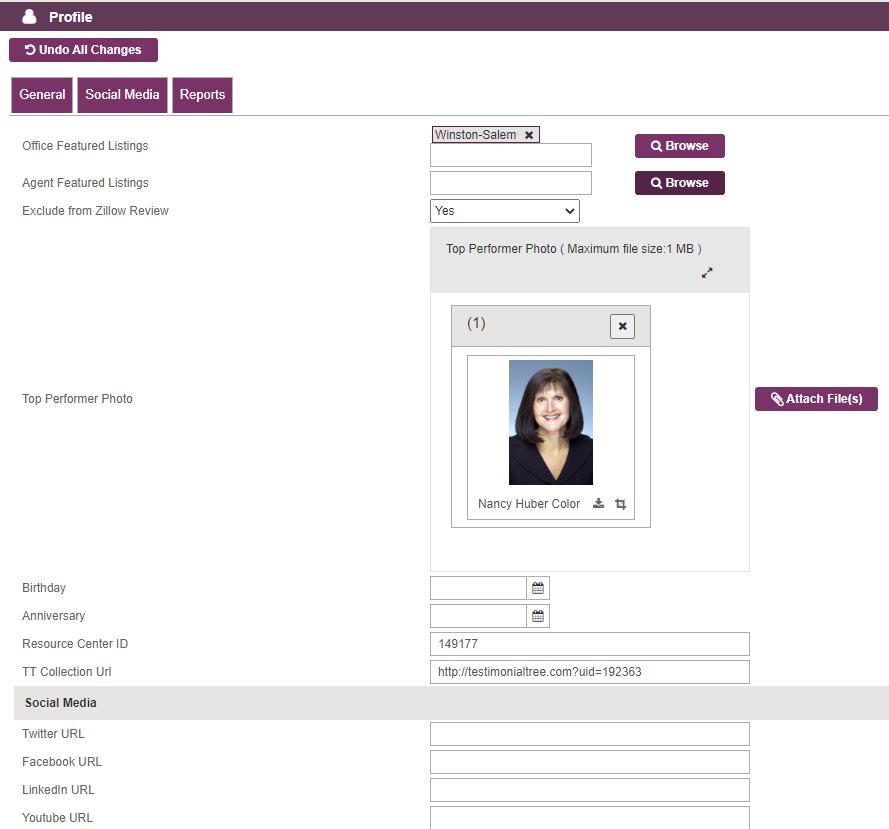Screen dimensions: 889x829
Task: Crop the Nancy Huber Color photo
Action: coord(621,504)
